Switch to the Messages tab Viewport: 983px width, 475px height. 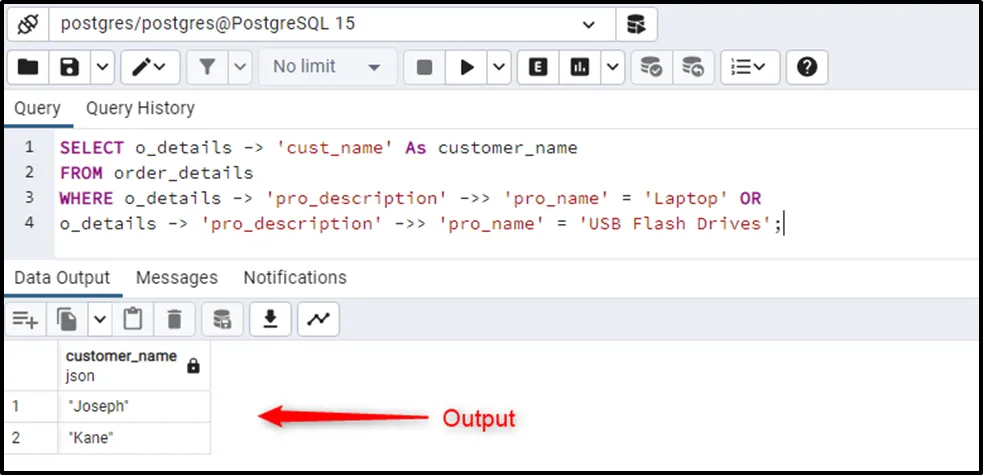[x=176, y=277]
